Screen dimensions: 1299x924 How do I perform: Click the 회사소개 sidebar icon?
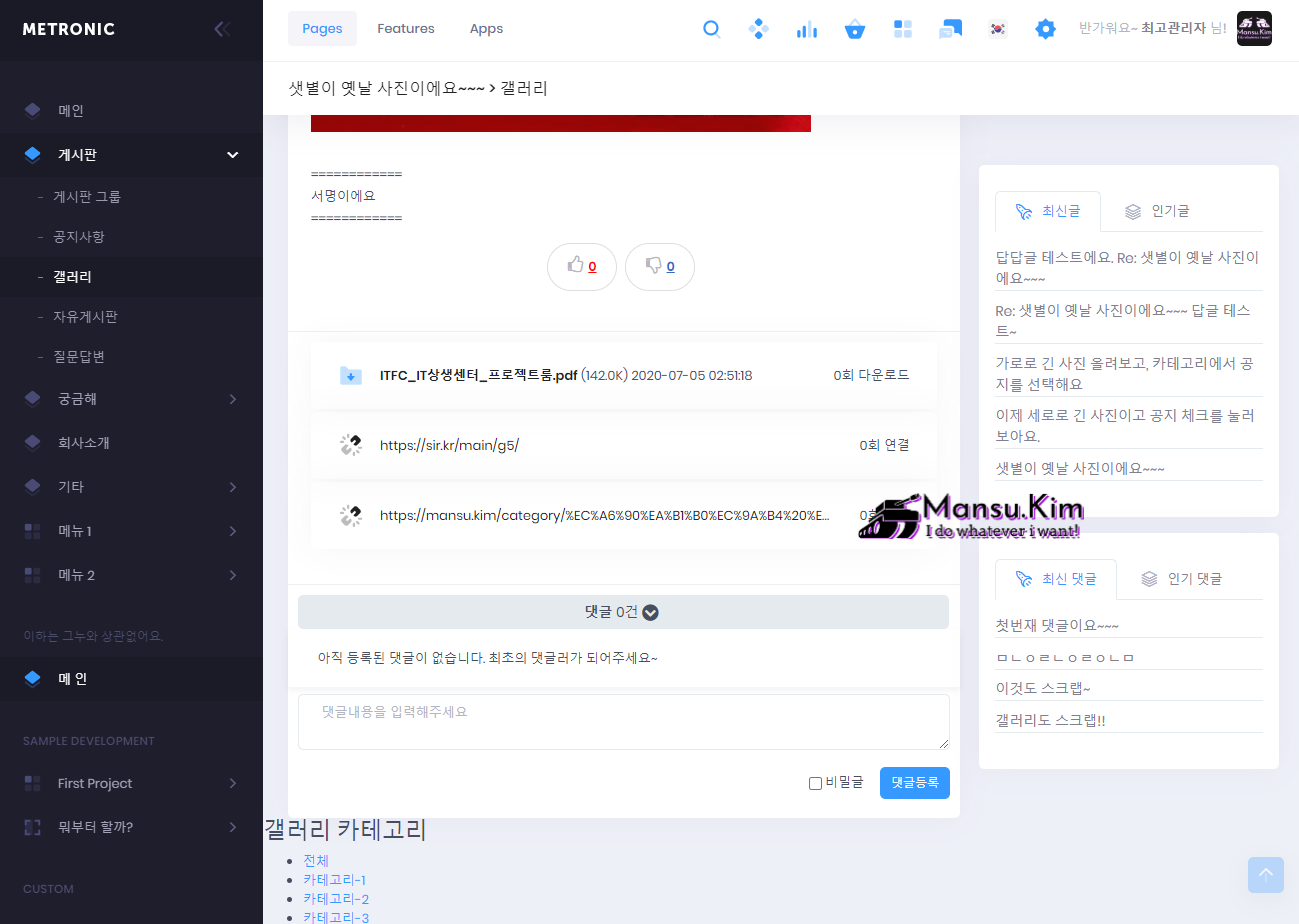[x=33, y=443]
